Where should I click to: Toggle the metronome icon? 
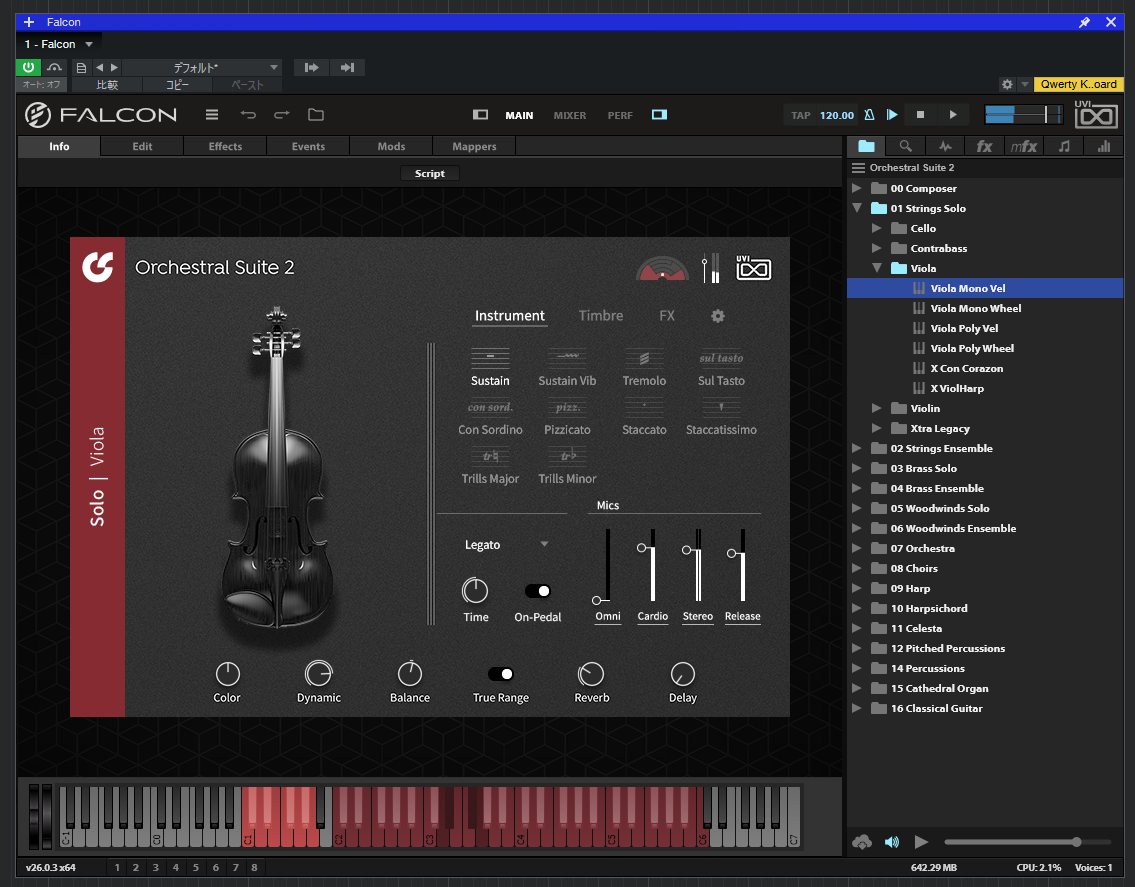click(869, 114)
